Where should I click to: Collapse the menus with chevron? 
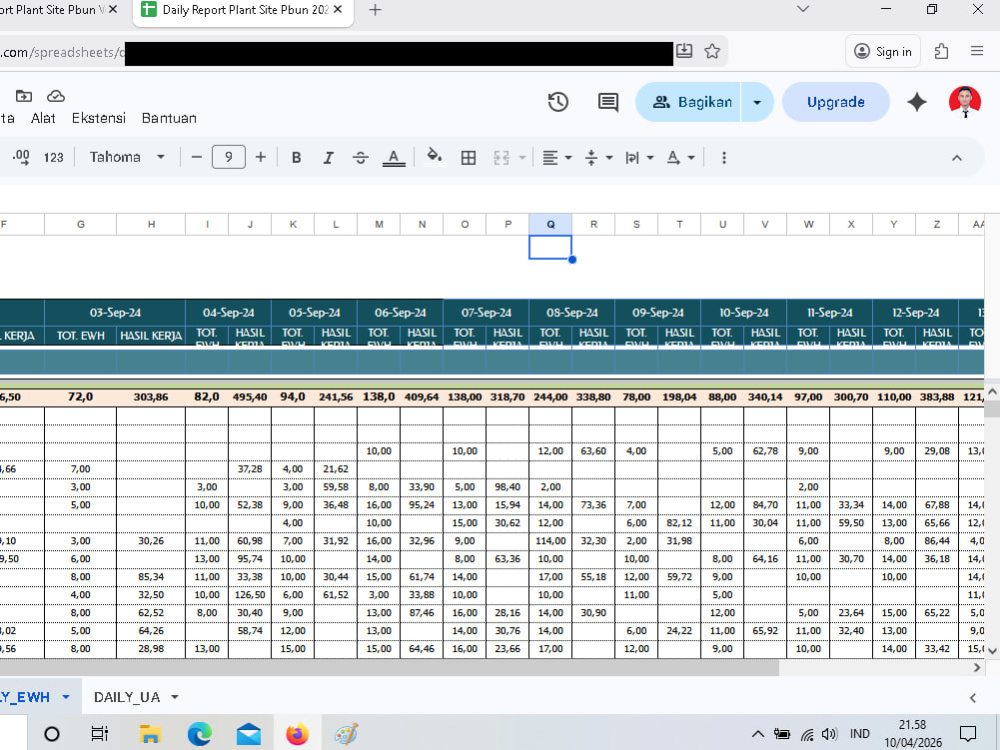pos(957,158)
